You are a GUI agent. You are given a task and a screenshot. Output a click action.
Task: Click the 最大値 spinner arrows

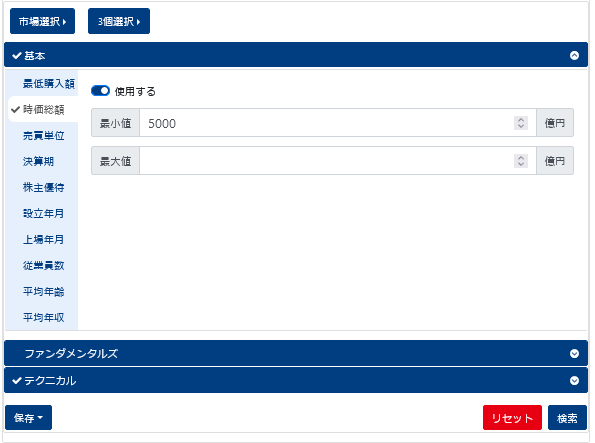(x=521, y=161)
